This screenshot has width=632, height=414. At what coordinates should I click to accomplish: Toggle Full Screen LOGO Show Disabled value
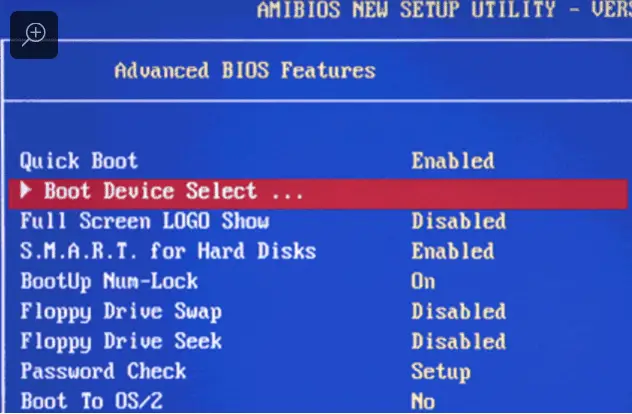(458, 221)
